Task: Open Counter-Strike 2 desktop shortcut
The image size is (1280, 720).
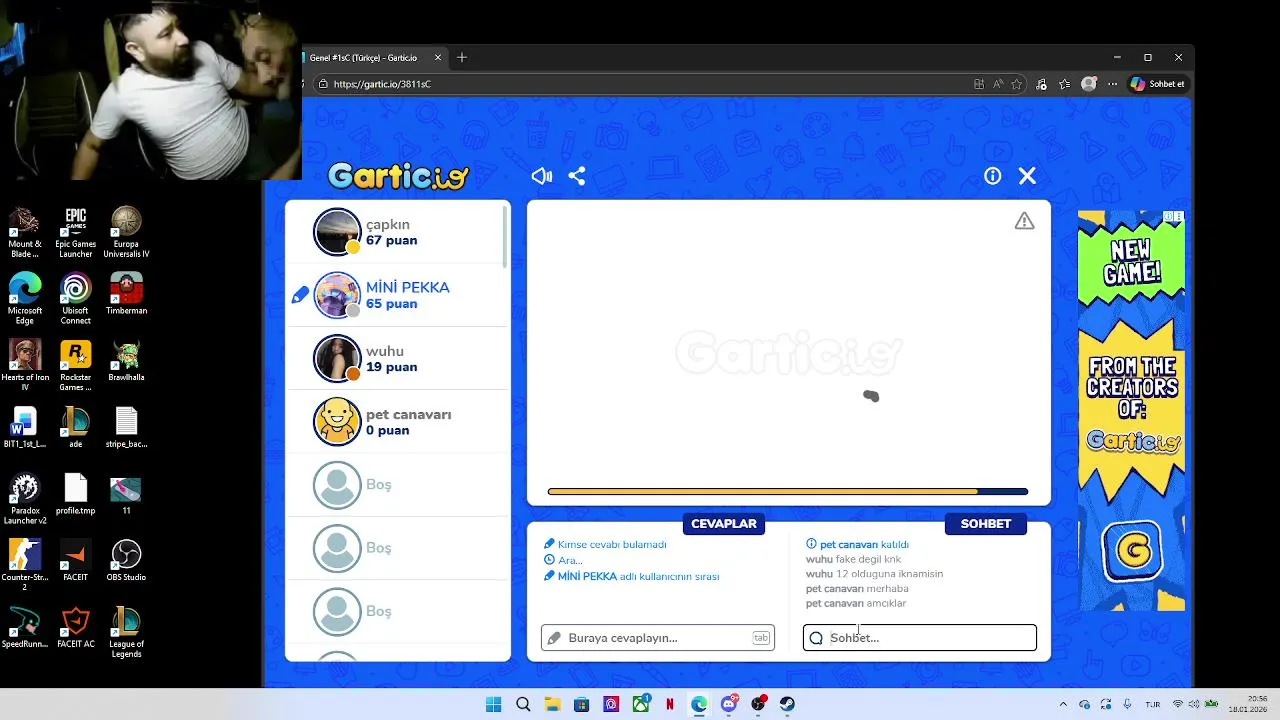Action: click(25, 565)
